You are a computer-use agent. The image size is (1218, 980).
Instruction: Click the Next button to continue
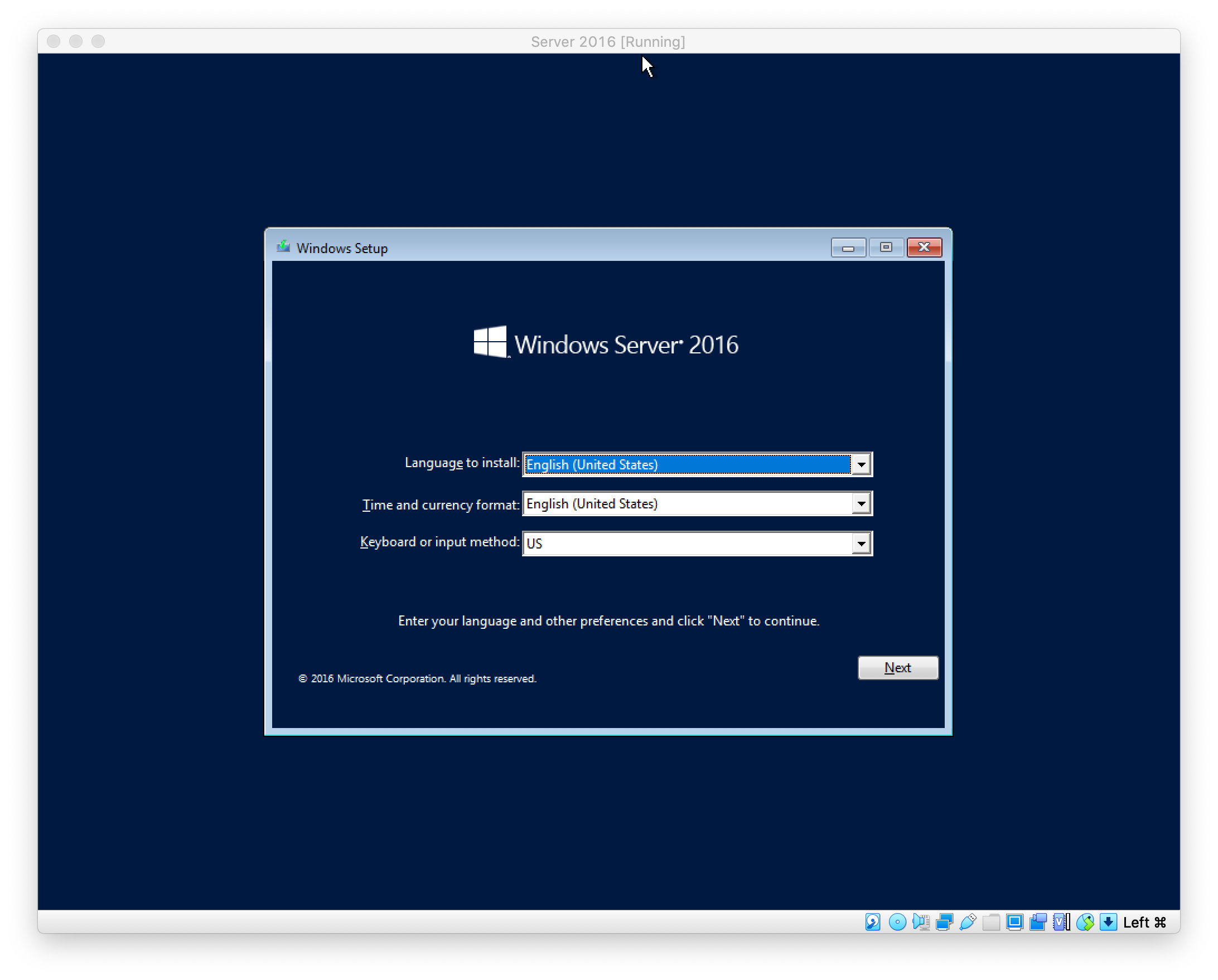897,666
